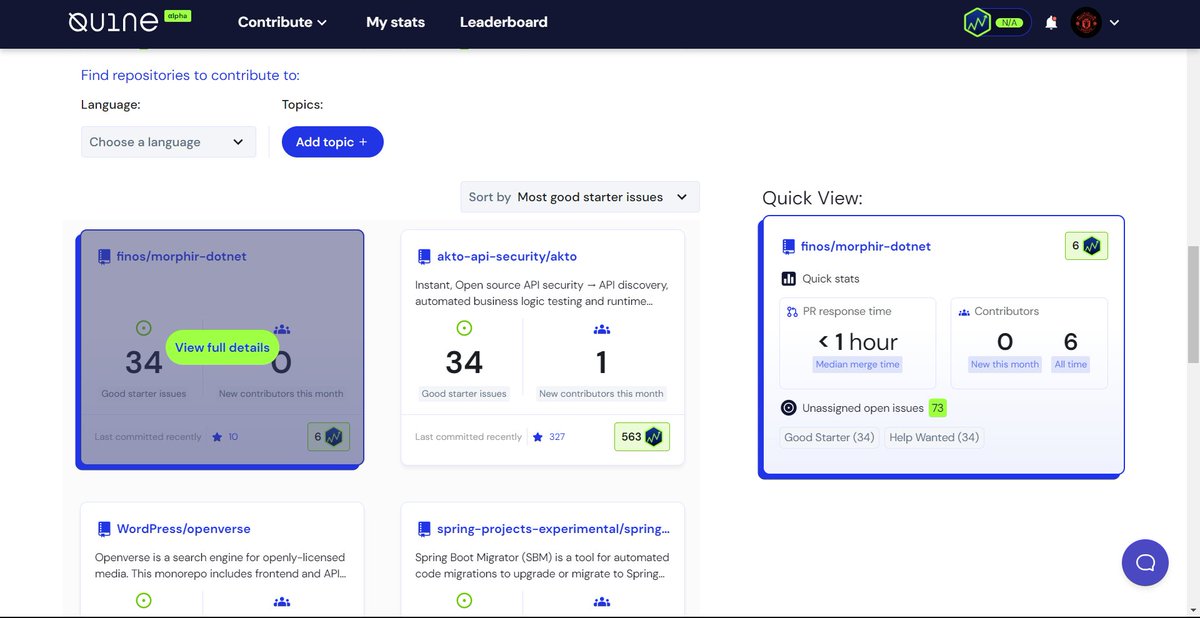Click star icon with 327 on akto card
1200x618 pixels.
tap(538, 437)
